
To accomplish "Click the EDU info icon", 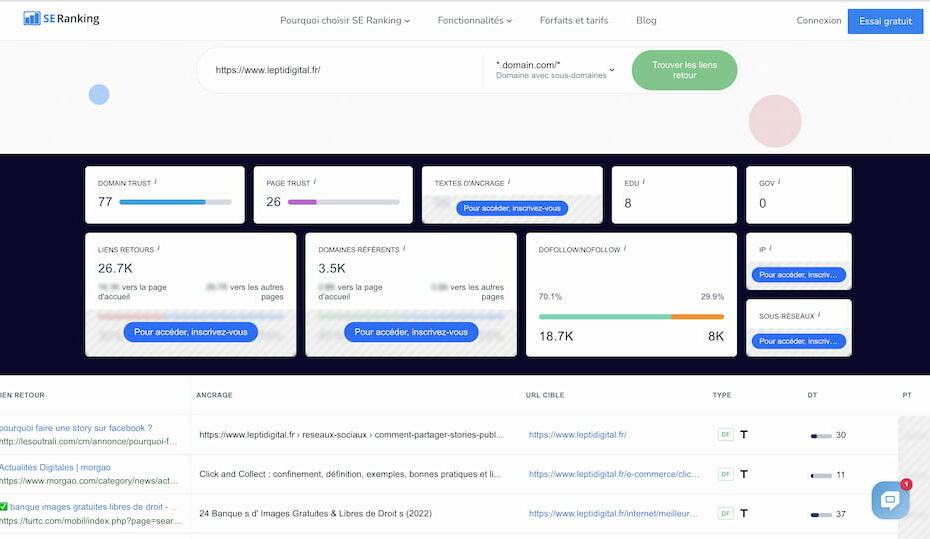I will tap(644, 182).
